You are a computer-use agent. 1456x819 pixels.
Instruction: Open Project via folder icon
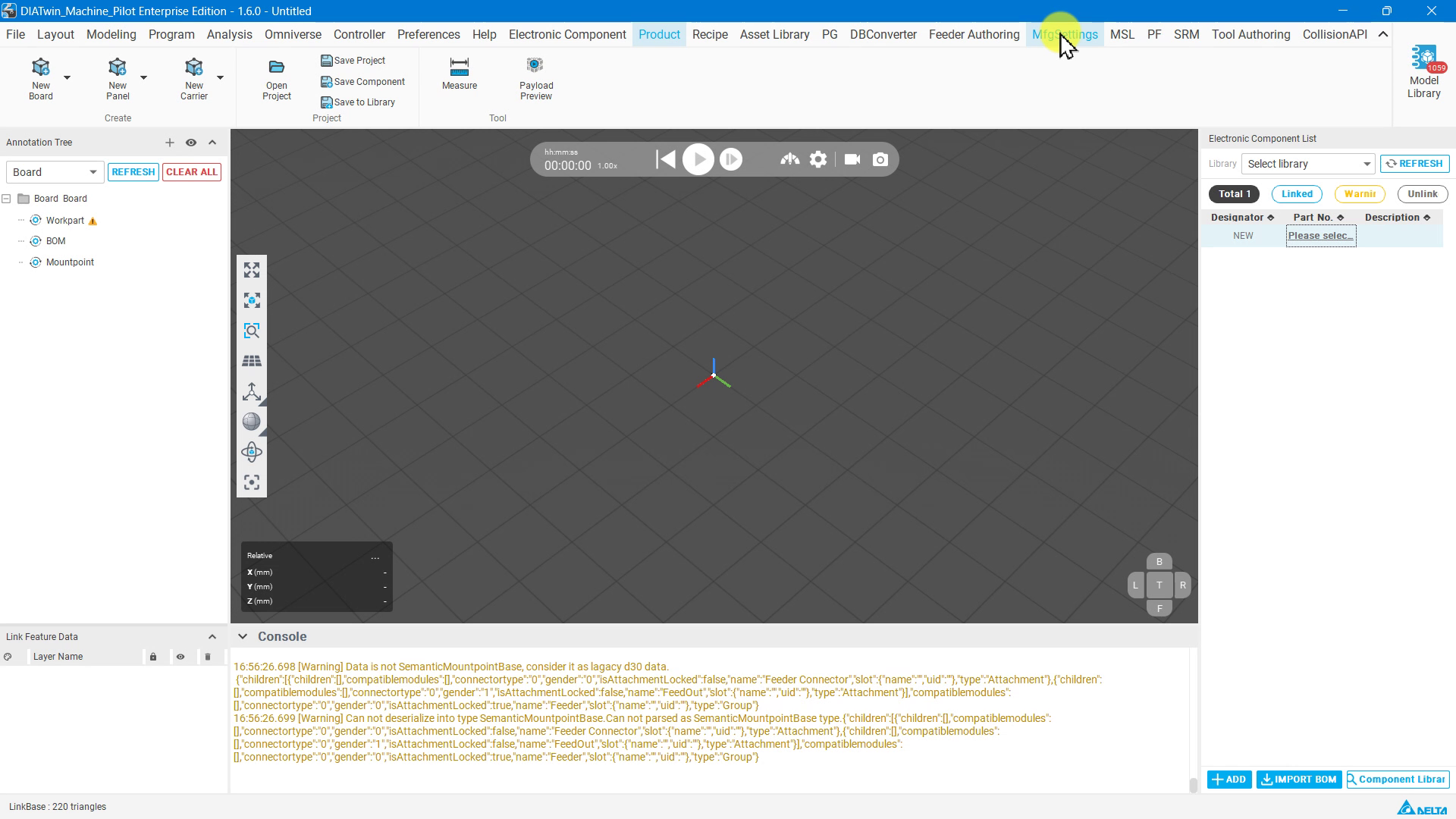tap(277, 67)
